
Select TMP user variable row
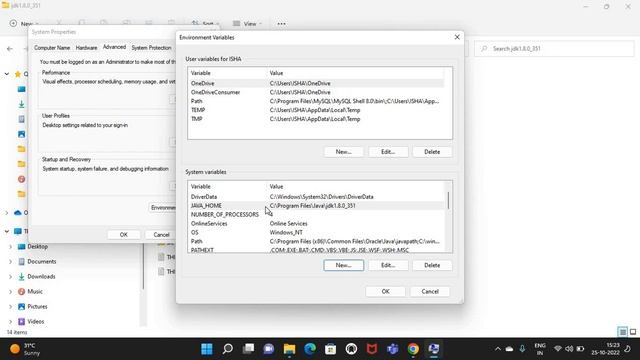click(317, 119)
